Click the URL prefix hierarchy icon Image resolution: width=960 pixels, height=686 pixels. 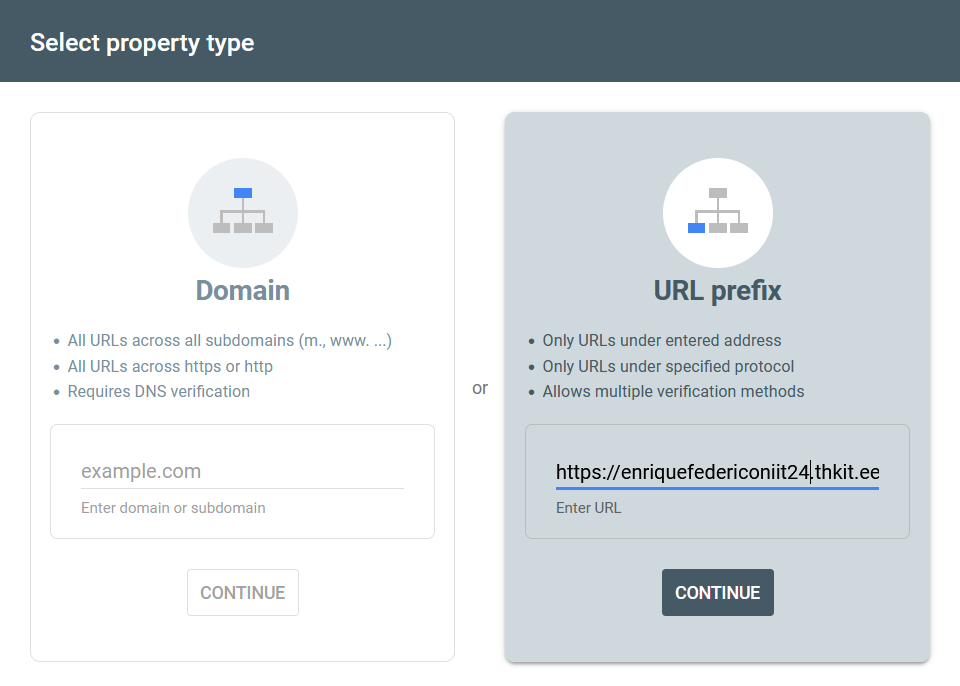717,213
